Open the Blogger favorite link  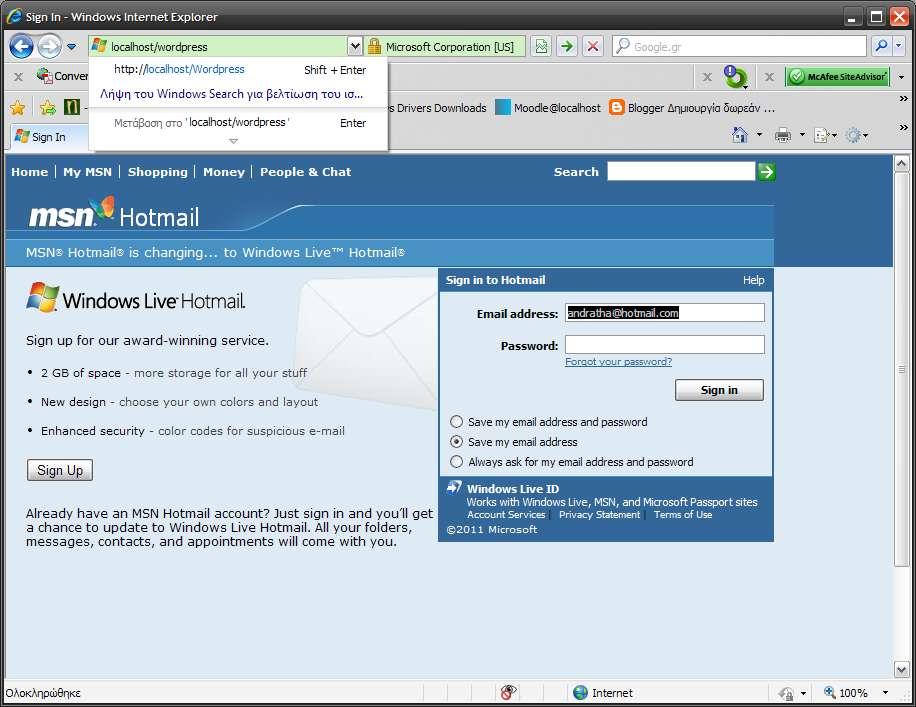692,108
